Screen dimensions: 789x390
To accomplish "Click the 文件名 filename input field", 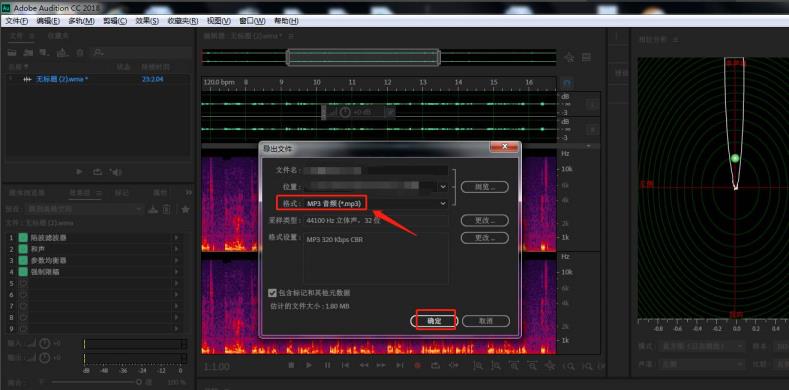I will 377,171.
